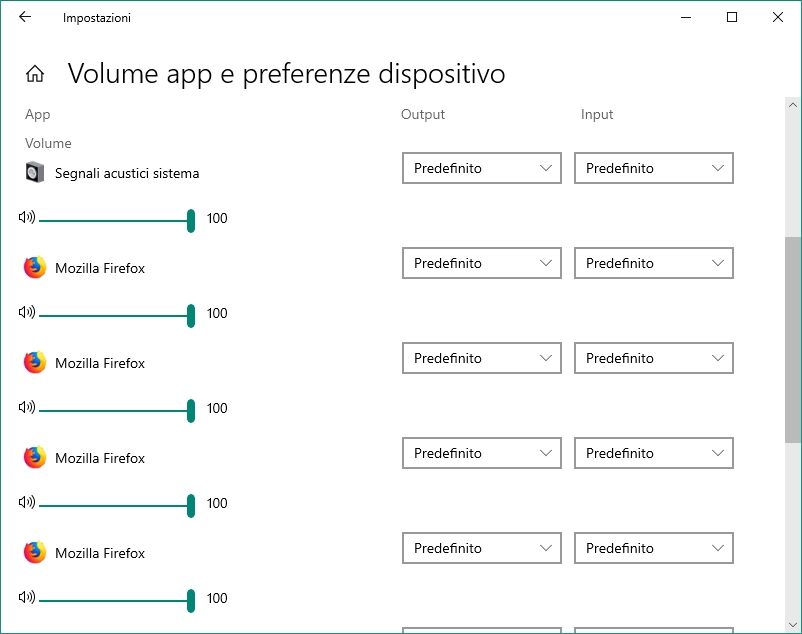Viewport: 802px width, 634px height.
Task: Expand Input dropdown of fourth Mozilla Firefox row
Action: click(x=654, y=548)
